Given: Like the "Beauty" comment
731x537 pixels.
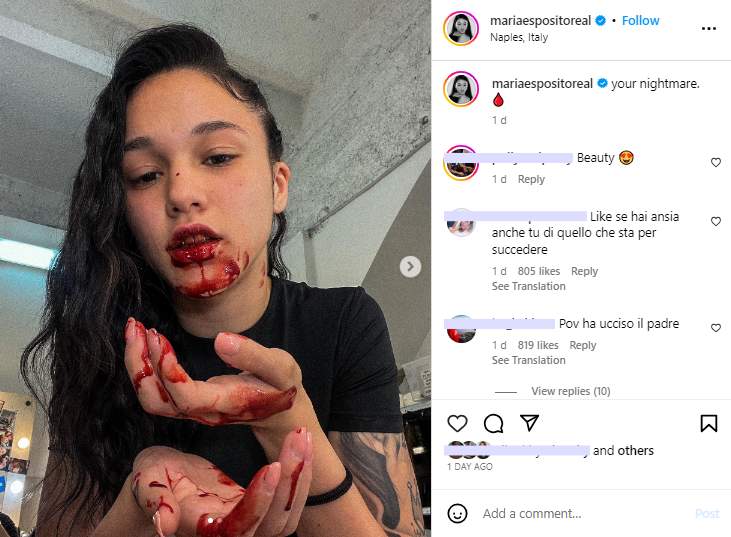Looking at the screenshot, I should tap(715, 162).
